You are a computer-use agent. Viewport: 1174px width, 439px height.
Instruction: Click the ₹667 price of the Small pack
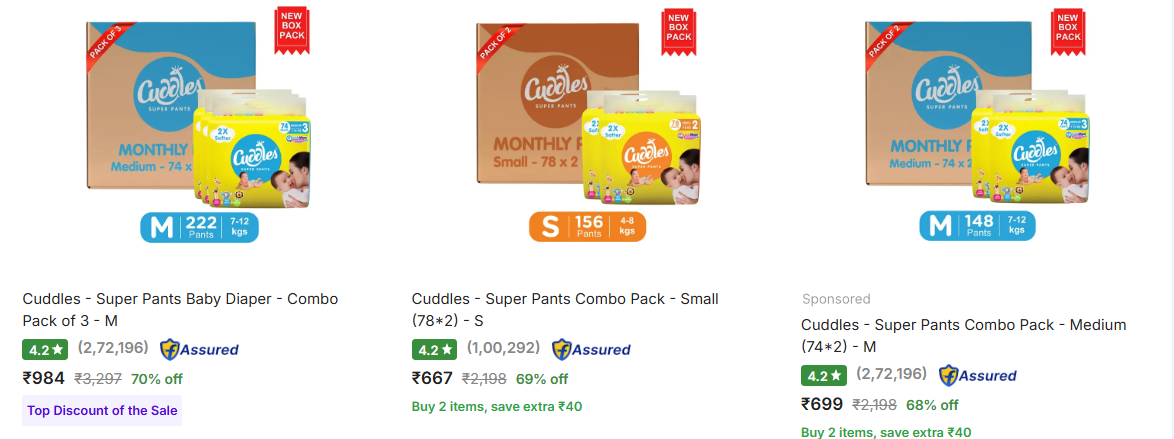click(432, 378)
